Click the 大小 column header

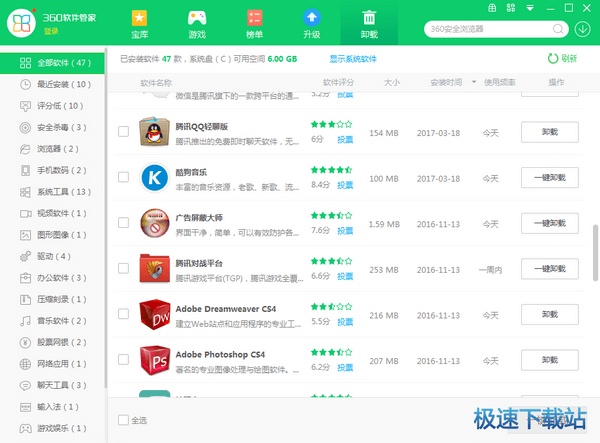[x=392, y=82]
